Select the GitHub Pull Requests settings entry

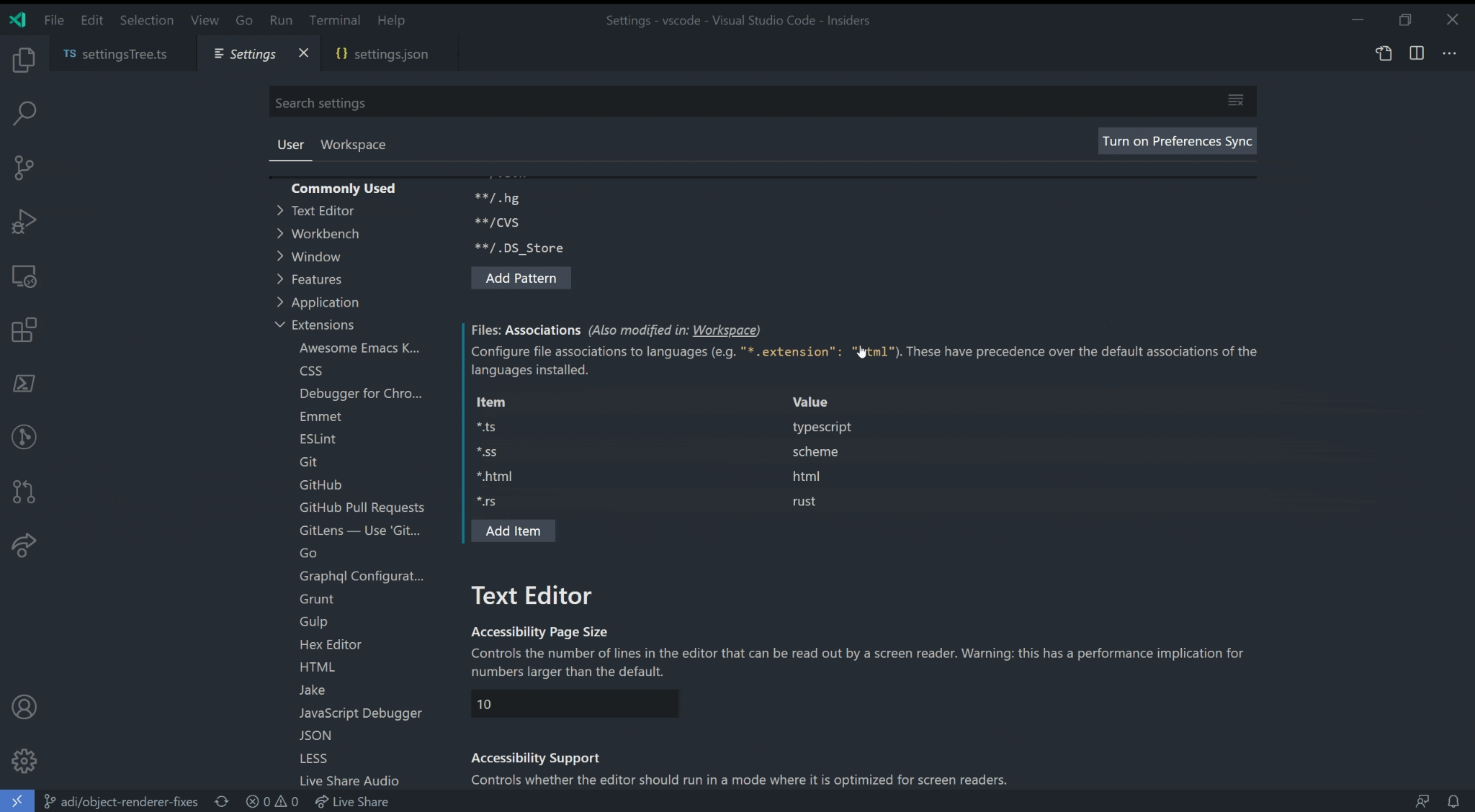tap(362, 507)
